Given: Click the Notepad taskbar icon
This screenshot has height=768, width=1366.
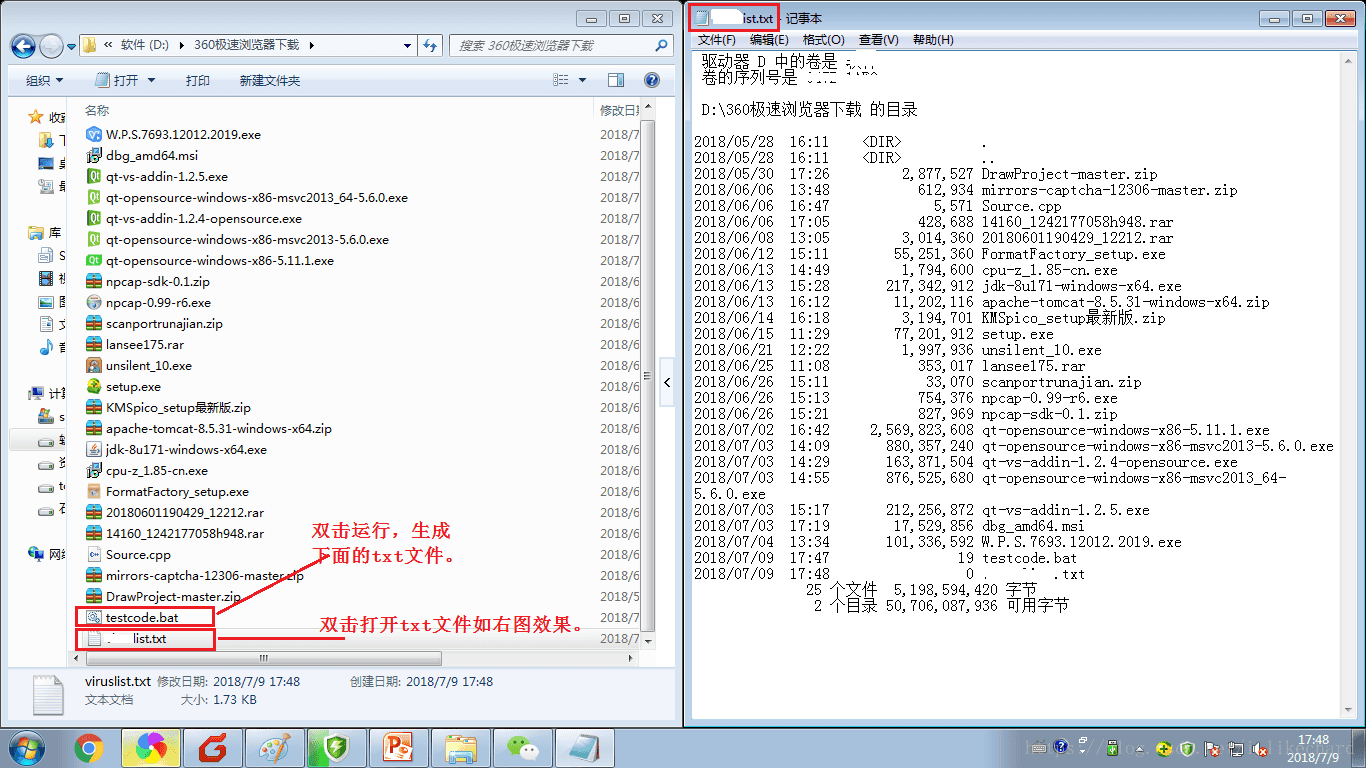Looking at the screenshot, I should [x=583, y=748].
